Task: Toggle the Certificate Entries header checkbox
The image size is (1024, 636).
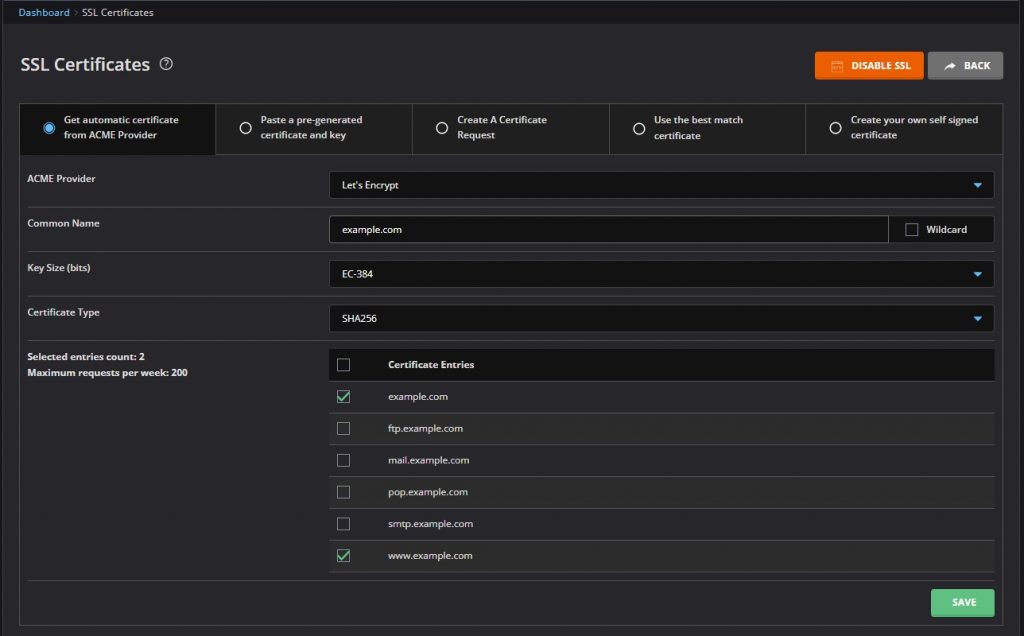Action: (x=344, y=364)
